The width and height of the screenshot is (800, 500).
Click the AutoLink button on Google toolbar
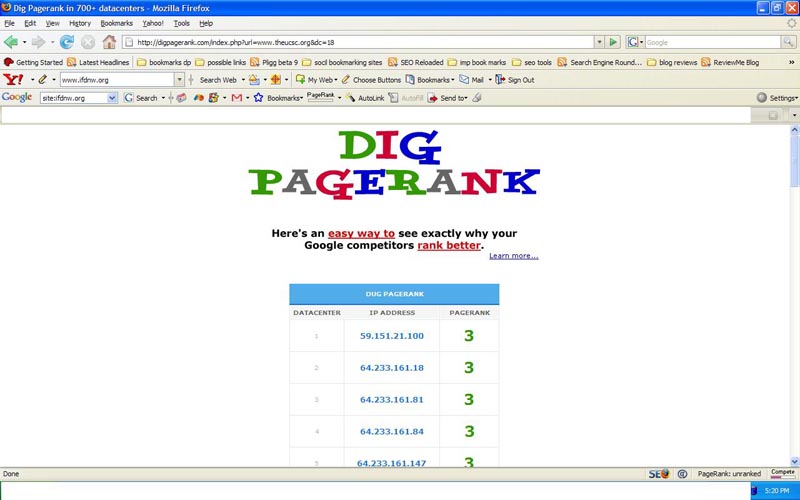[365, 98]
